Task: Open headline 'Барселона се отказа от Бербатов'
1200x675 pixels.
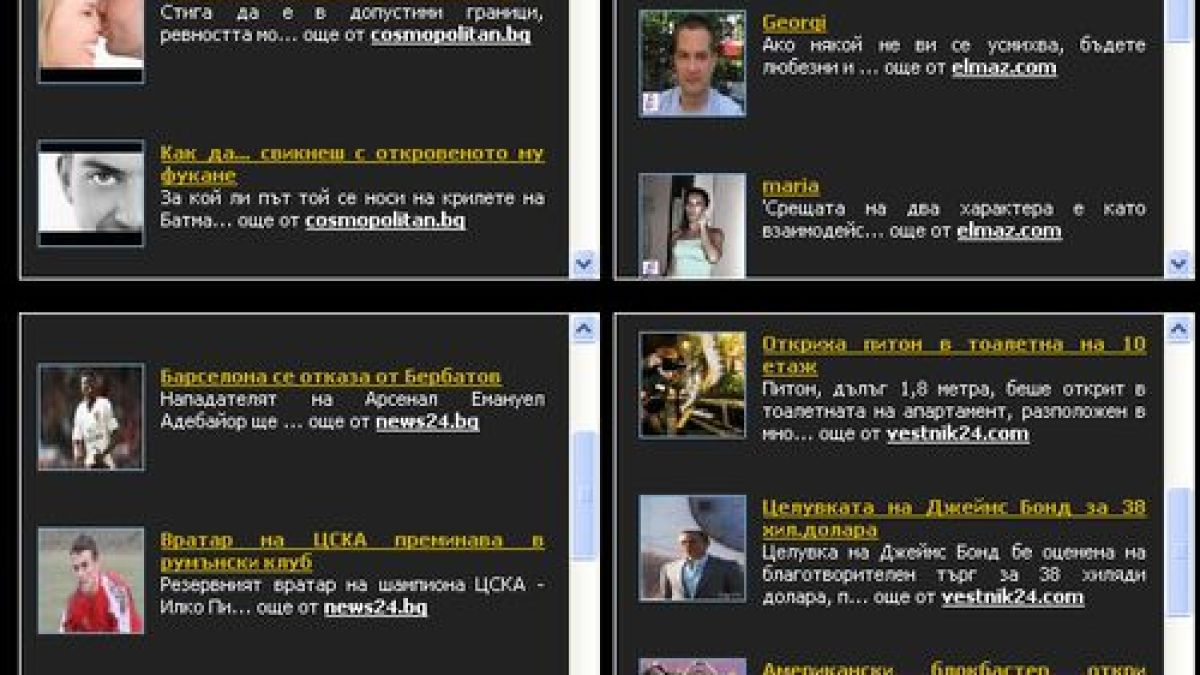Action: click(330, 377)
